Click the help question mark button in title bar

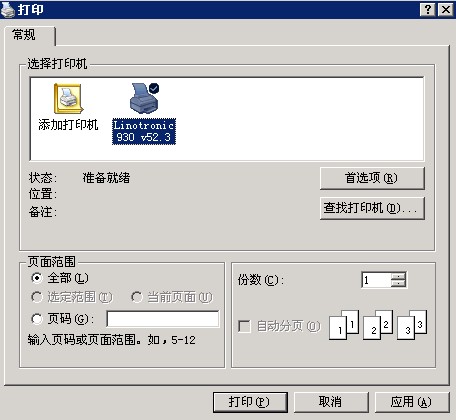click(x=428, y=9)
